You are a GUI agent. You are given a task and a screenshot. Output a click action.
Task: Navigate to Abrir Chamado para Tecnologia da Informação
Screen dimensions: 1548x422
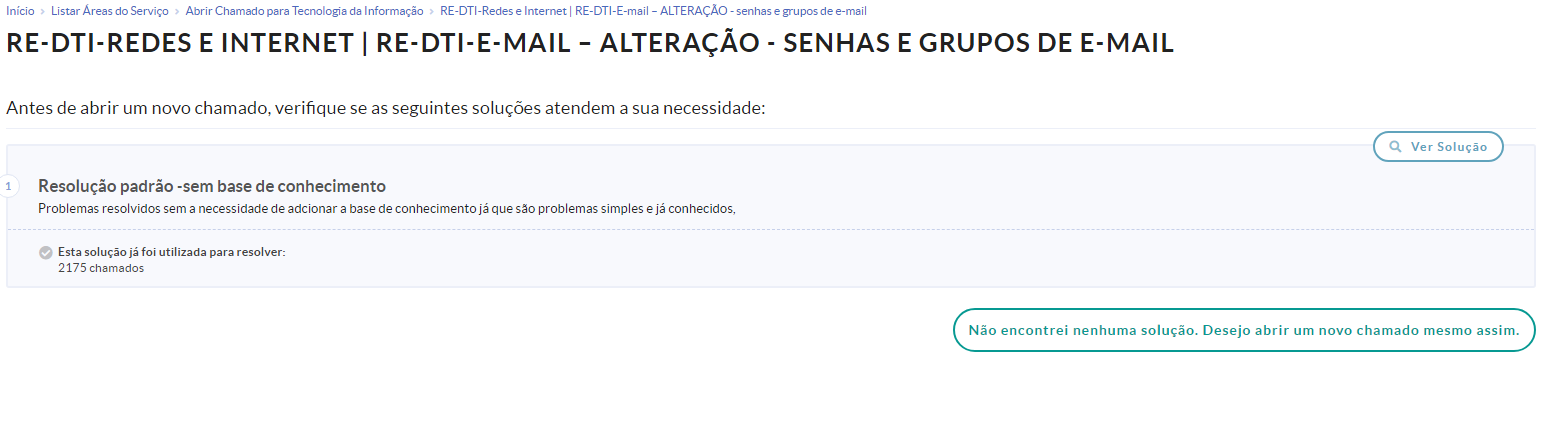304,11
